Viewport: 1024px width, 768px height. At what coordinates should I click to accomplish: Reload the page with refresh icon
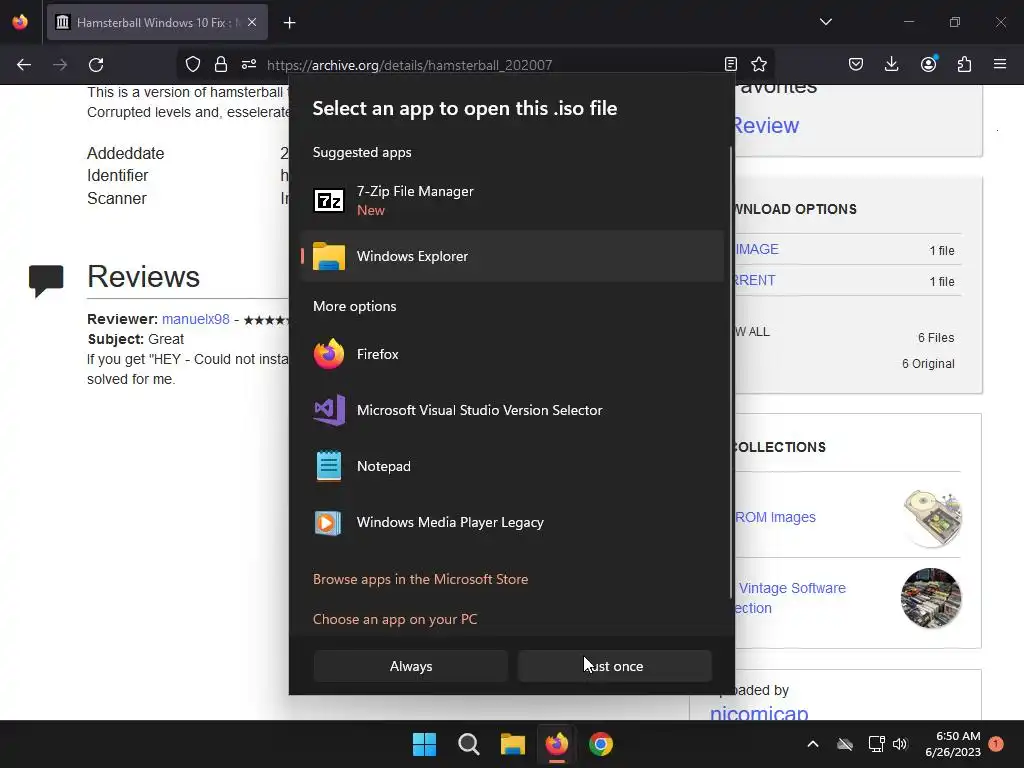click(x=96, y=65)
